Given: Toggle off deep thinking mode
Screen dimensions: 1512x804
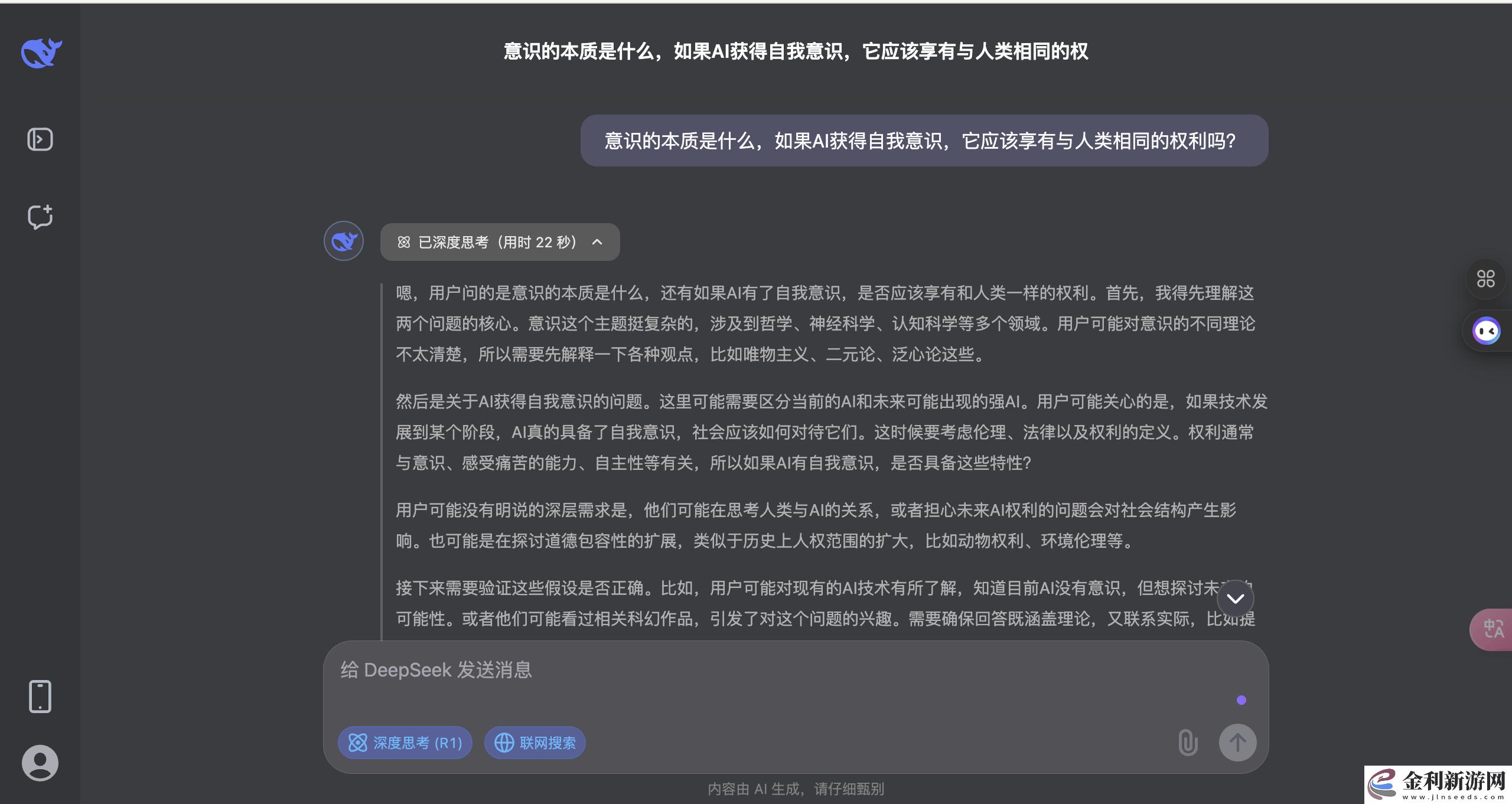Looking at the screenshot, I should [x=405, y=743].
